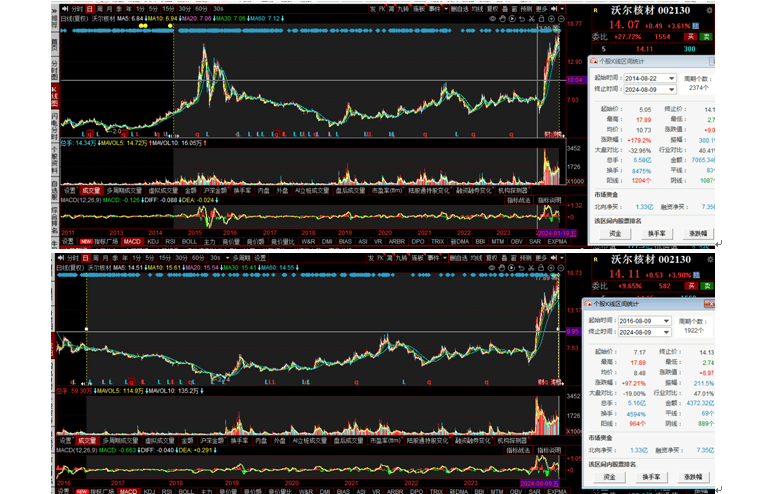Click 指标广场 button in top indicator bar
The width and height of the screenshot is (767, 494).
(x=106, y=242)
